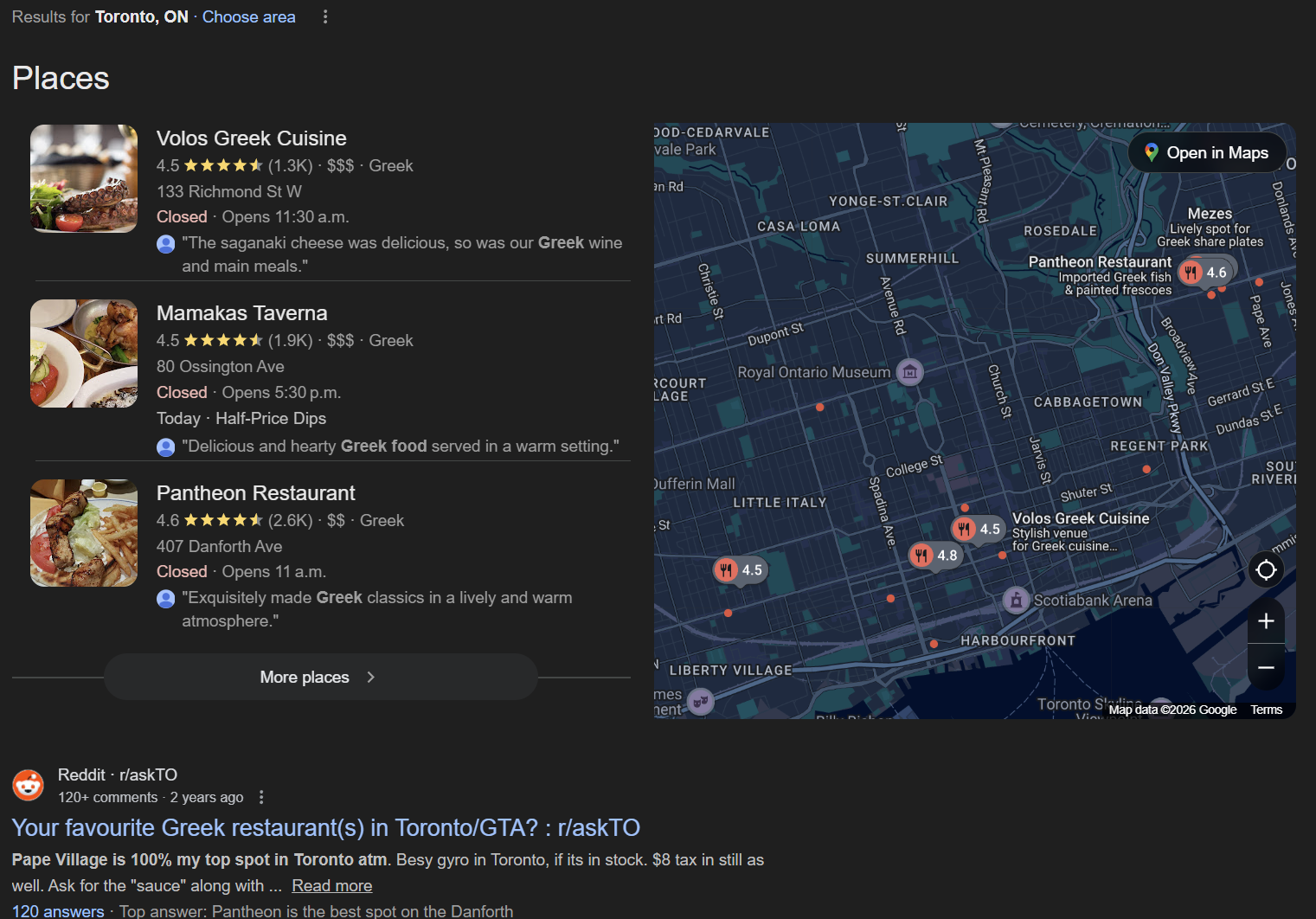
Task: Open the map in Google Maps
Action: pyautogui.click(x=1208, y=152)
